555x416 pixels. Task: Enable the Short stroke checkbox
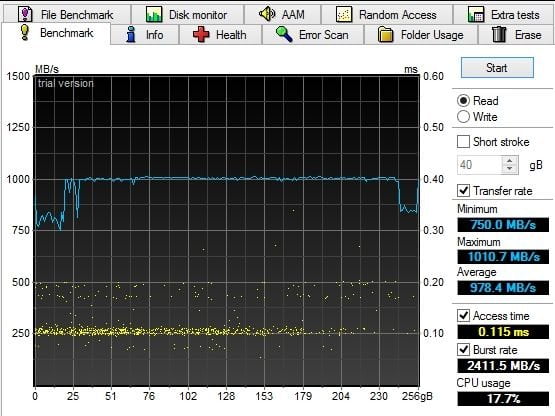click(x=463, y=142)
